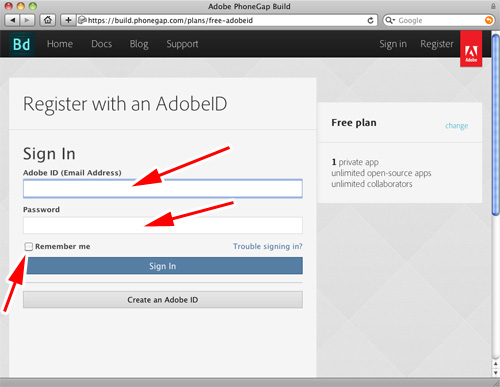
Task: Click the scrollbar up arrow
Action: point(496,364)
